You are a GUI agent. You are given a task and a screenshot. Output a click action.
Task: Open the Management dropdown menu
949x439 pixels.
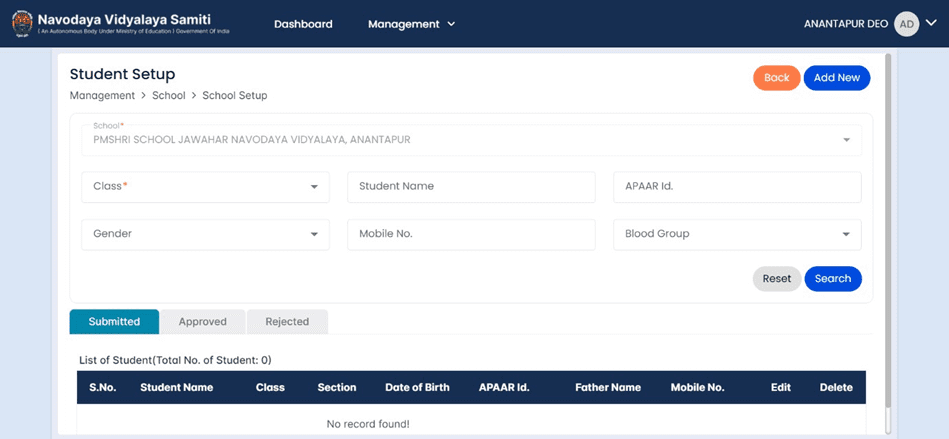(x=411, y=24)
